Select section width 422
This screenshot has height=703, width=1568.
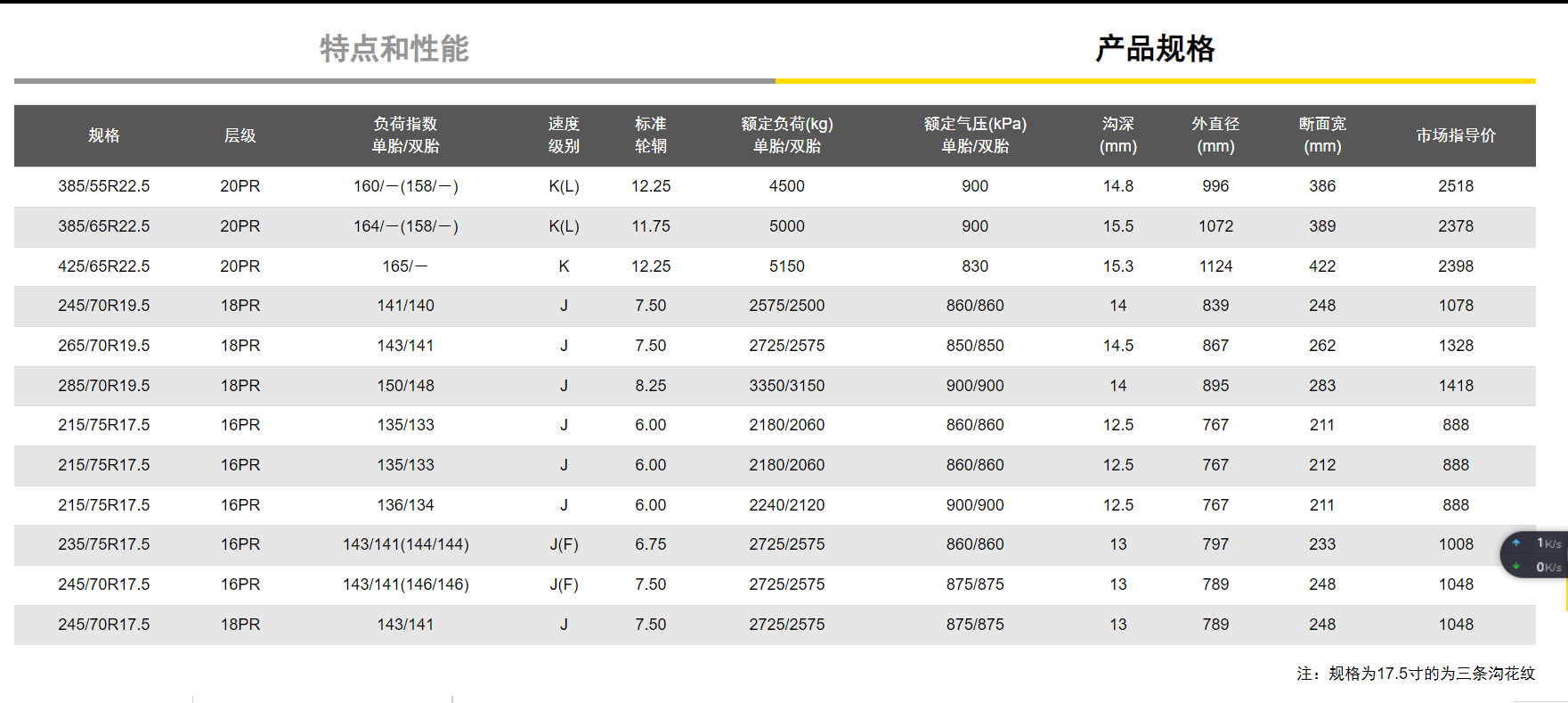click(x=1322, y=266)
